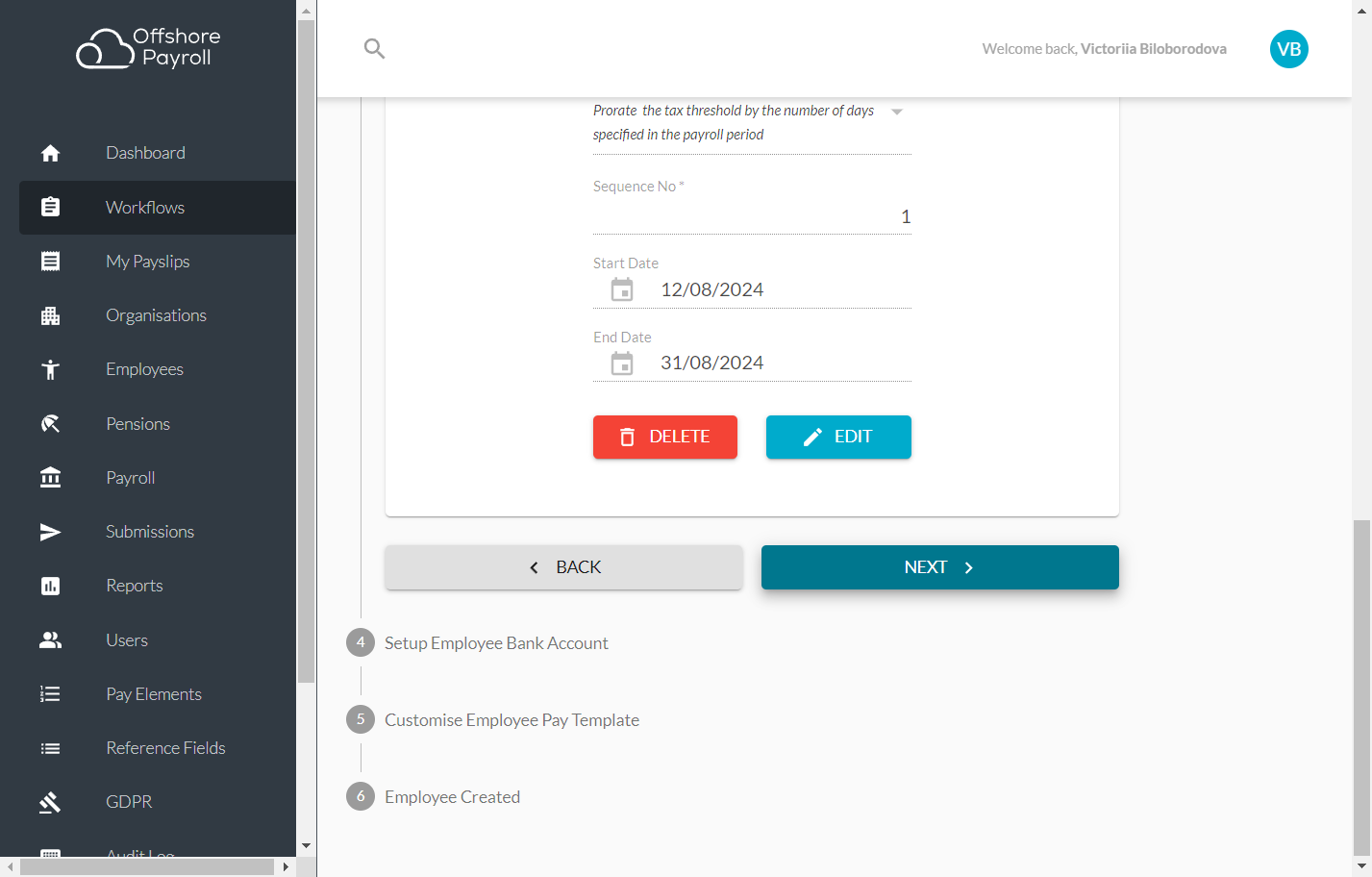Click the BACK button

[564, 567]
